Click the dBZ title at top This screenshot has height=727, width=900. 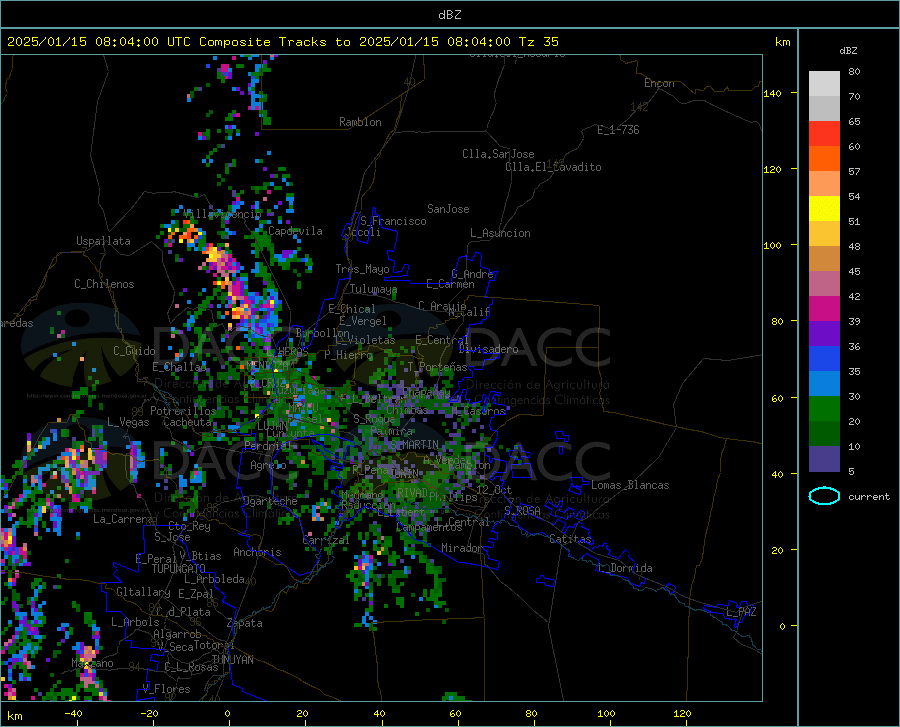coord(449,15)
